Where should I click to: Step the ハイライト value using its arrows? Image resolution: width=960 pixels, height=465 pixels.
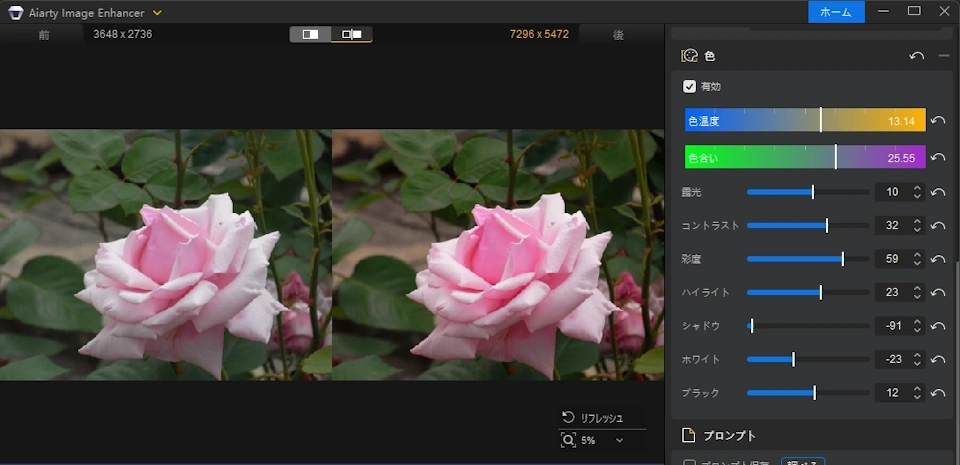(917, 292)
